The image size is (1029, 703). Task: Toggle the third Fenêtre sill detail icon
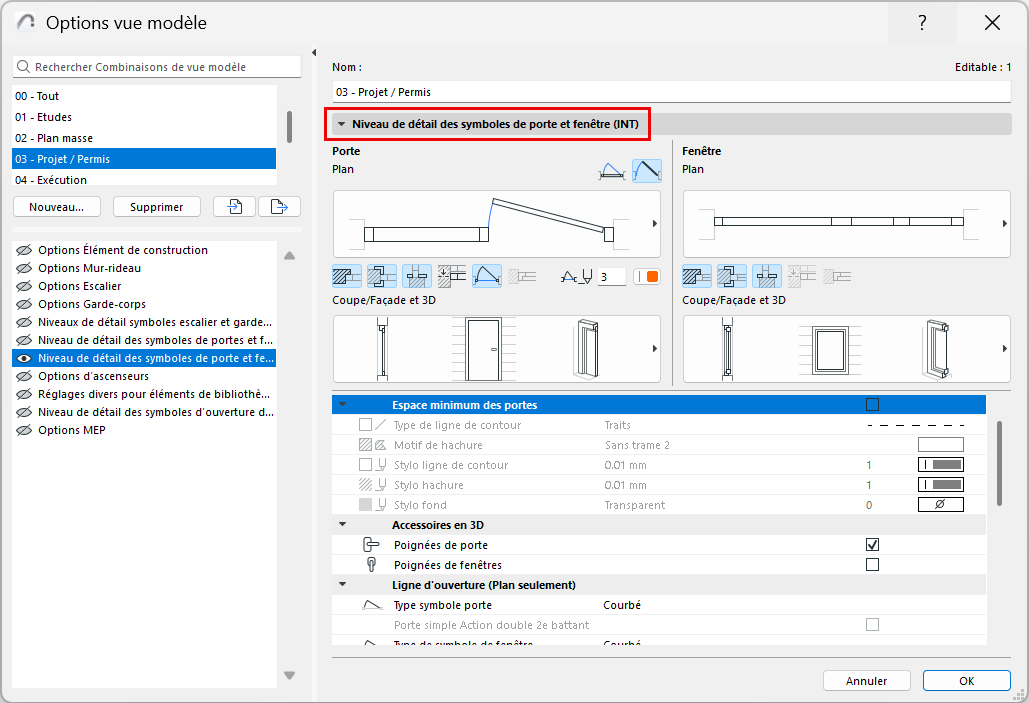[x=766, y=276]
